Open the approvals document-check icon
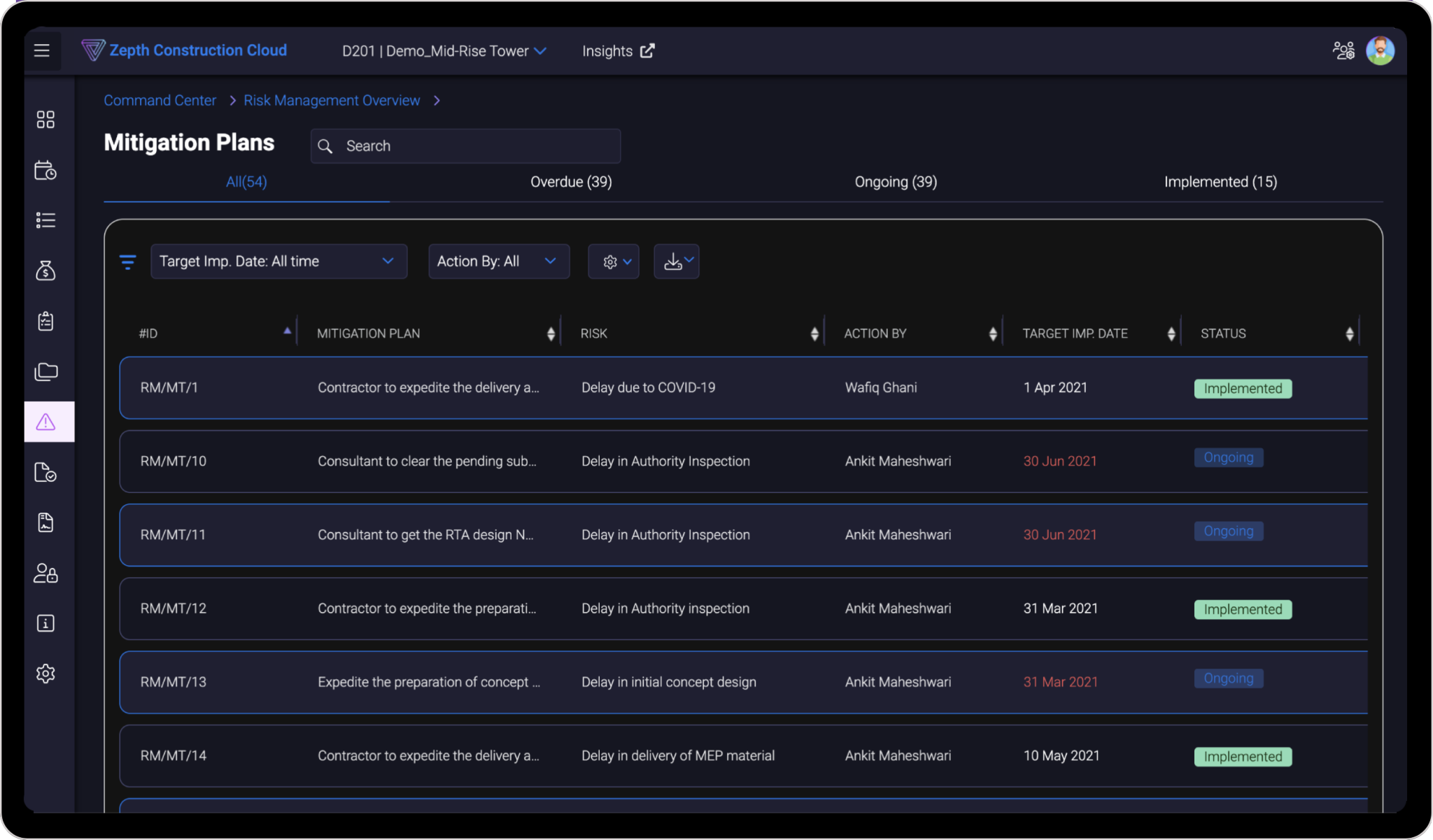This screenshot has height=840, width=1433. (x=45, y=473)
